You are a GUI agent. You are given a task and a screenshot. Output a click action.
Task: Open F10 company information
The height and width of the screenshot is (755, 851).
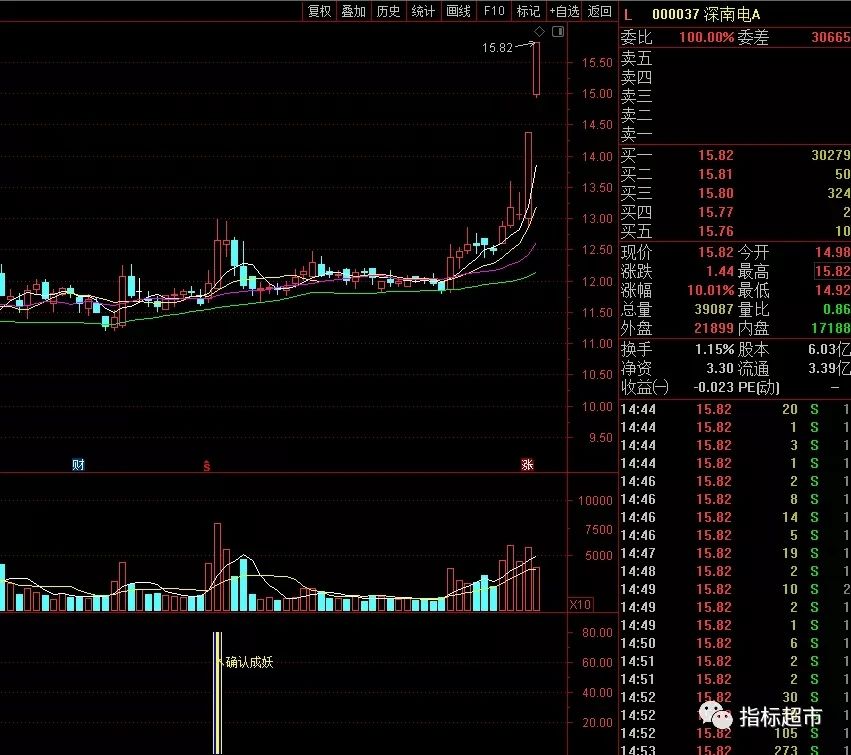click(x=493, y=11)
